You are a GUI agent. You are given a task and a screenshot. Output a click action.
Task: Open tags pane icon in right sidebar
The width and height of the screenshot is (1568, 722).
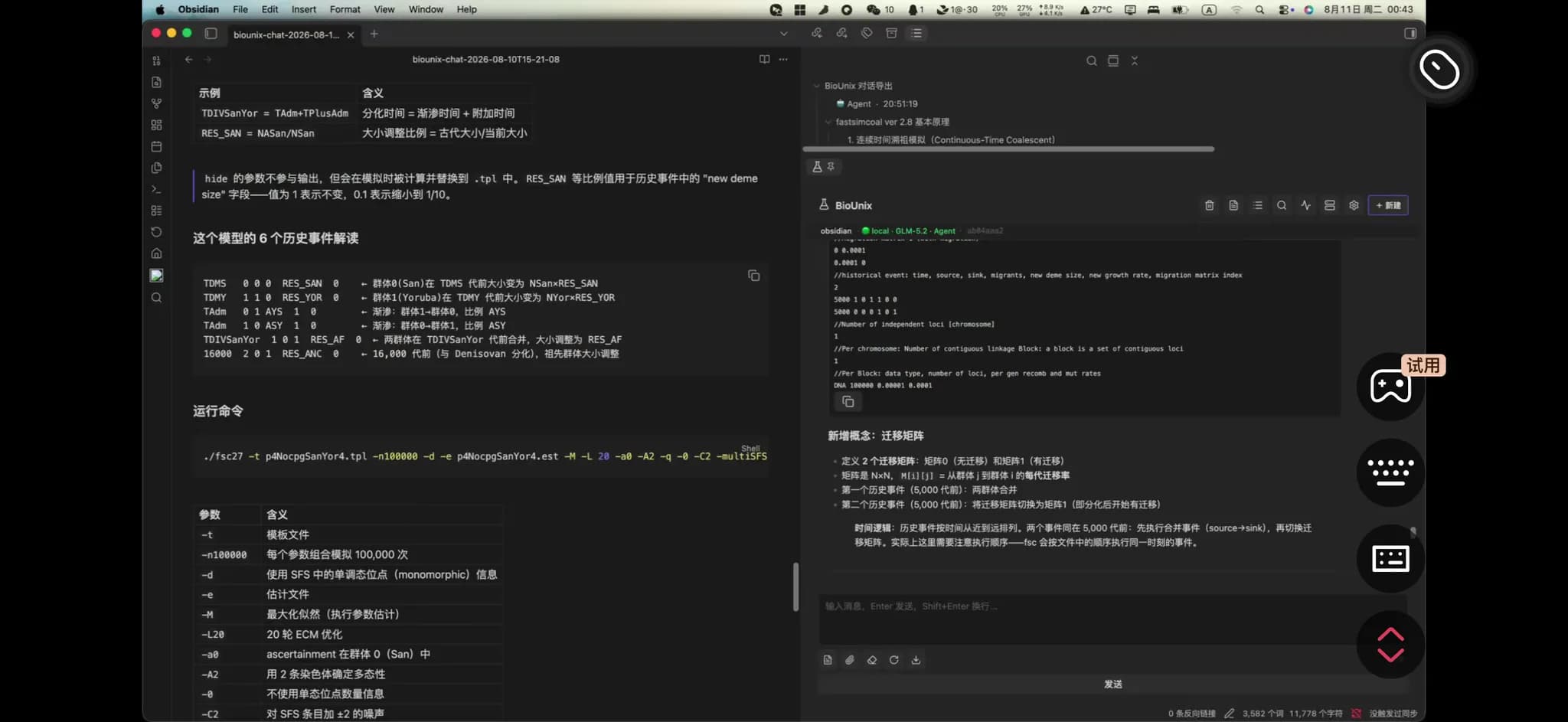pos(867,33)
